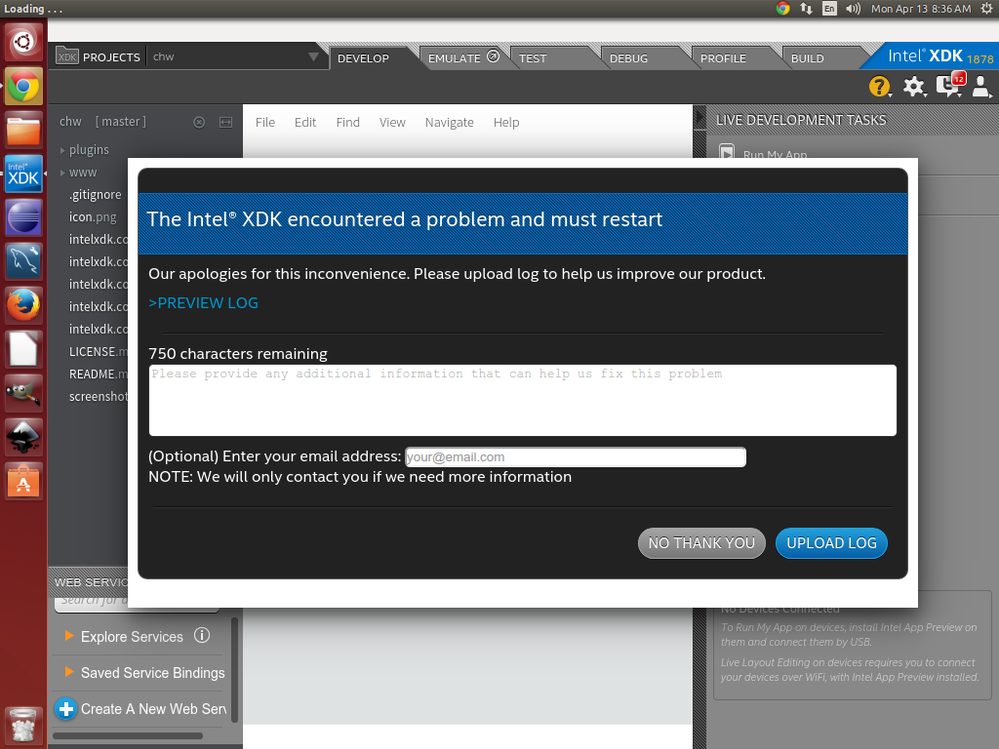Click the Run My App icon

[x=727, y=152]
